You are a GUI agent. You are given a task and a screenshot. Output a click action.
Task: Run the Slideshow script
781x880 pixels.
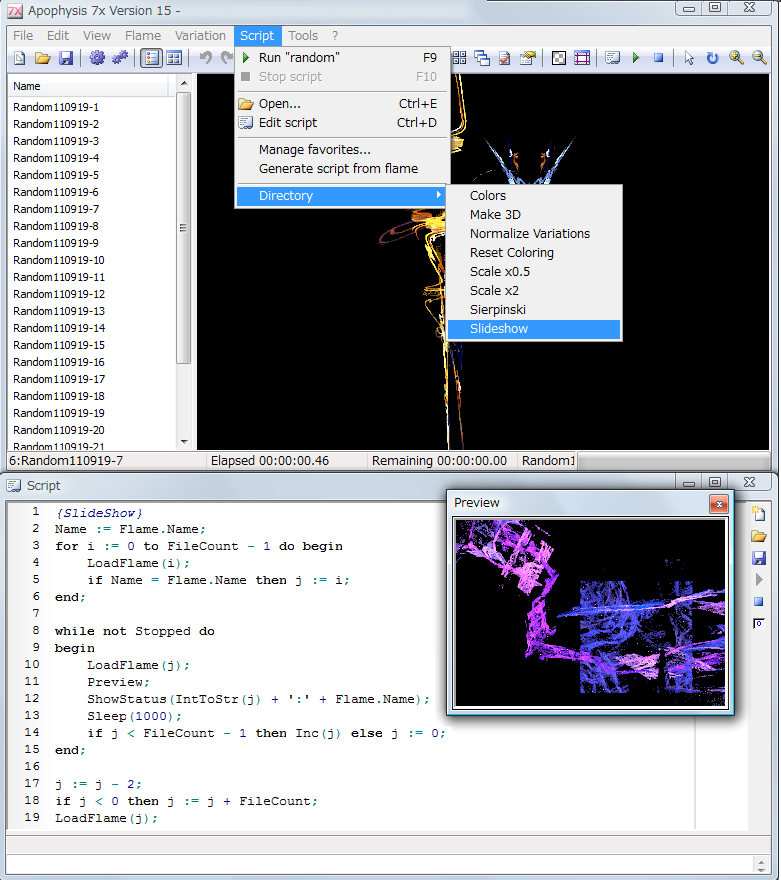pyautogui.click(x=534, y=329)
